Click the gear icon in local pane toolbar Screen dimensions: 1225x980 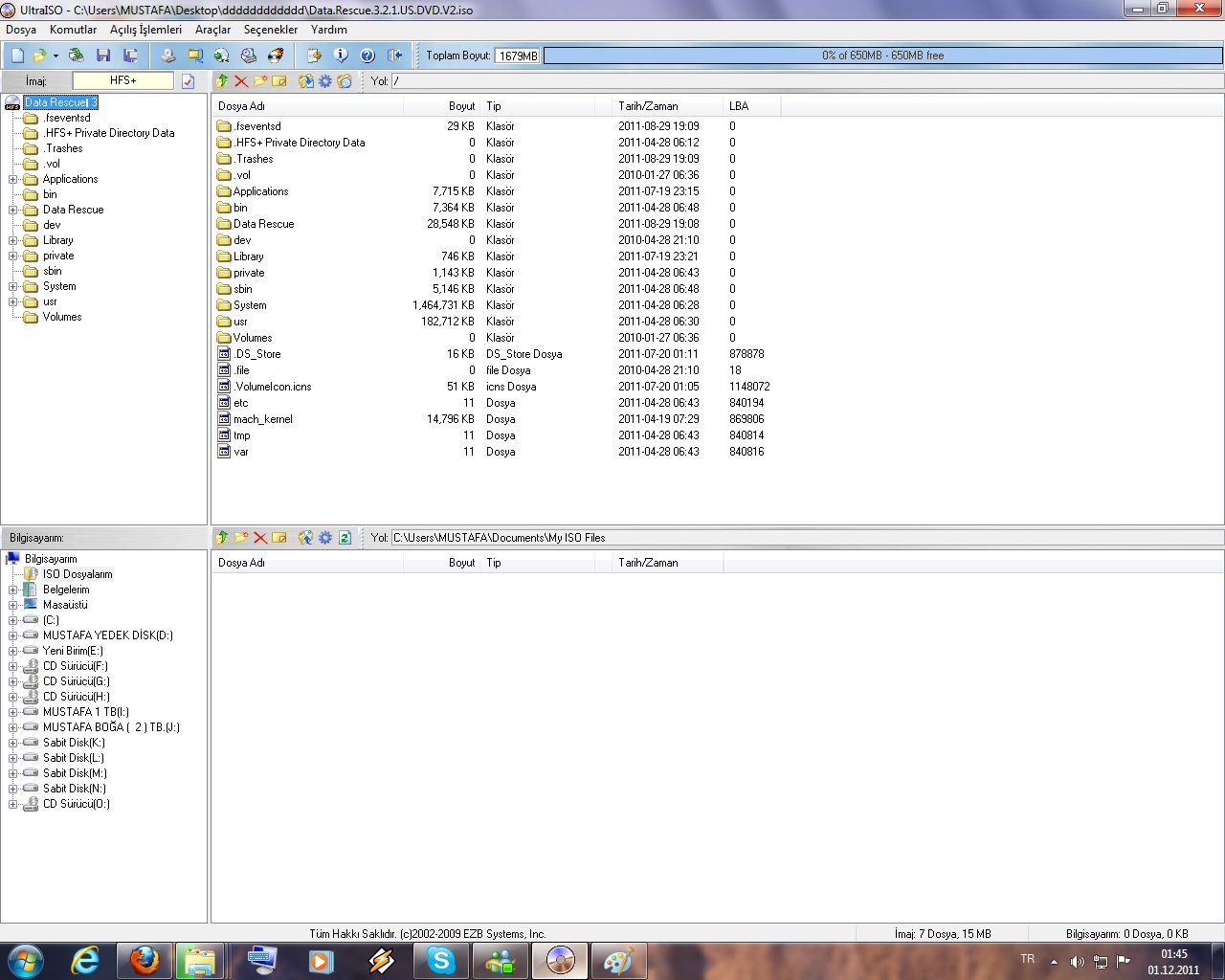tap(325, 538)
